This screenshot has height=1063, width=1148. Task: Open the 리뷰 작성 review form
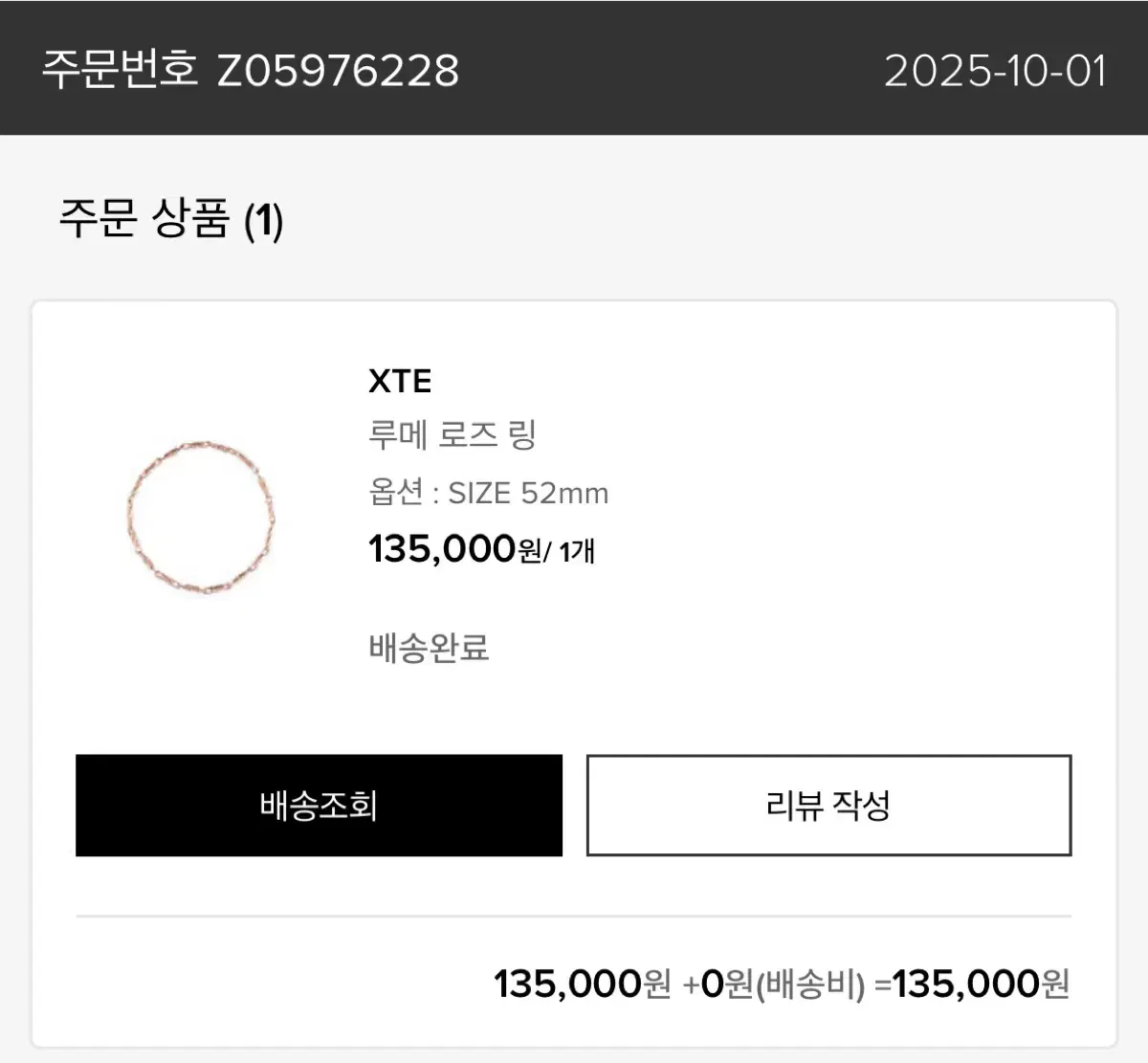[x=828, y=805]
